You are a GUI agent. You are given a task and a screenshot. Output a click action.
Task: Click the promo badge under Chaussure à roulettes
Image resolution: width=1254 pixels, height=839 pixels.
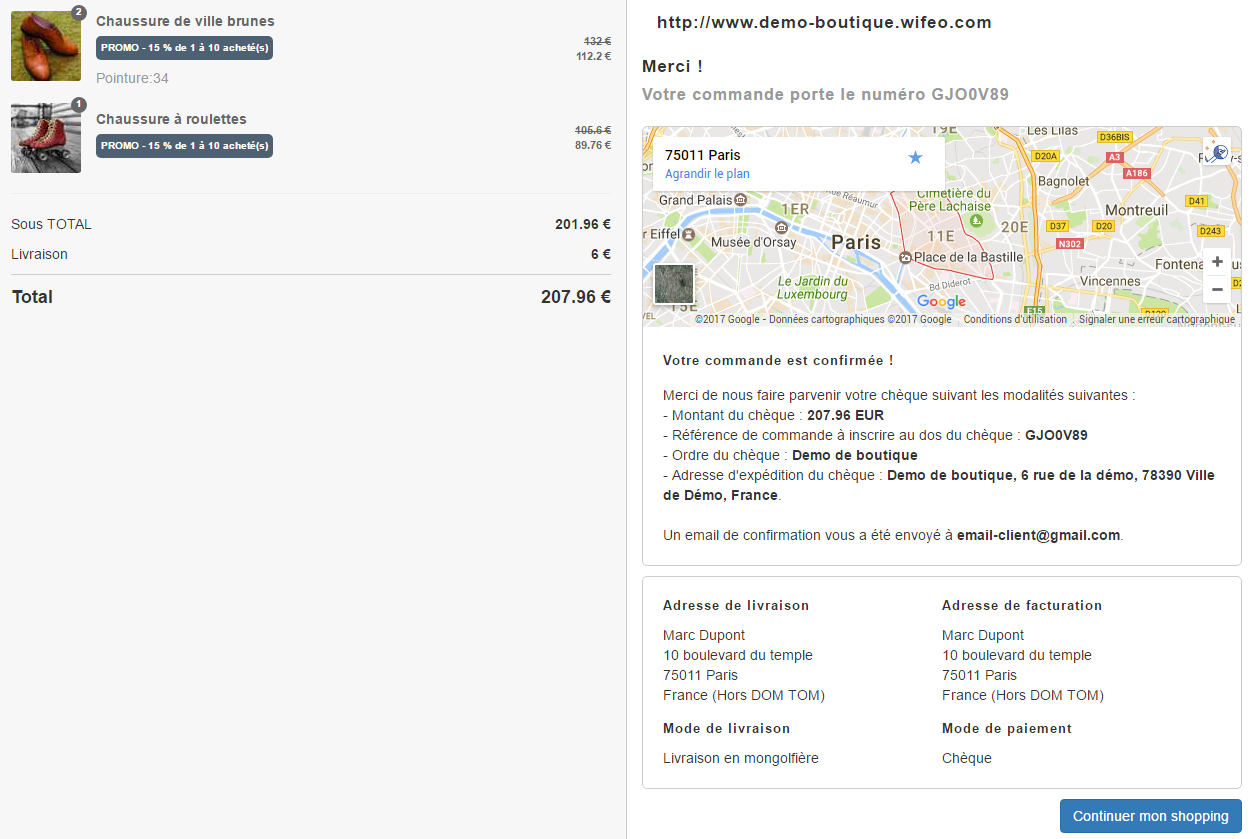point(184,146)
